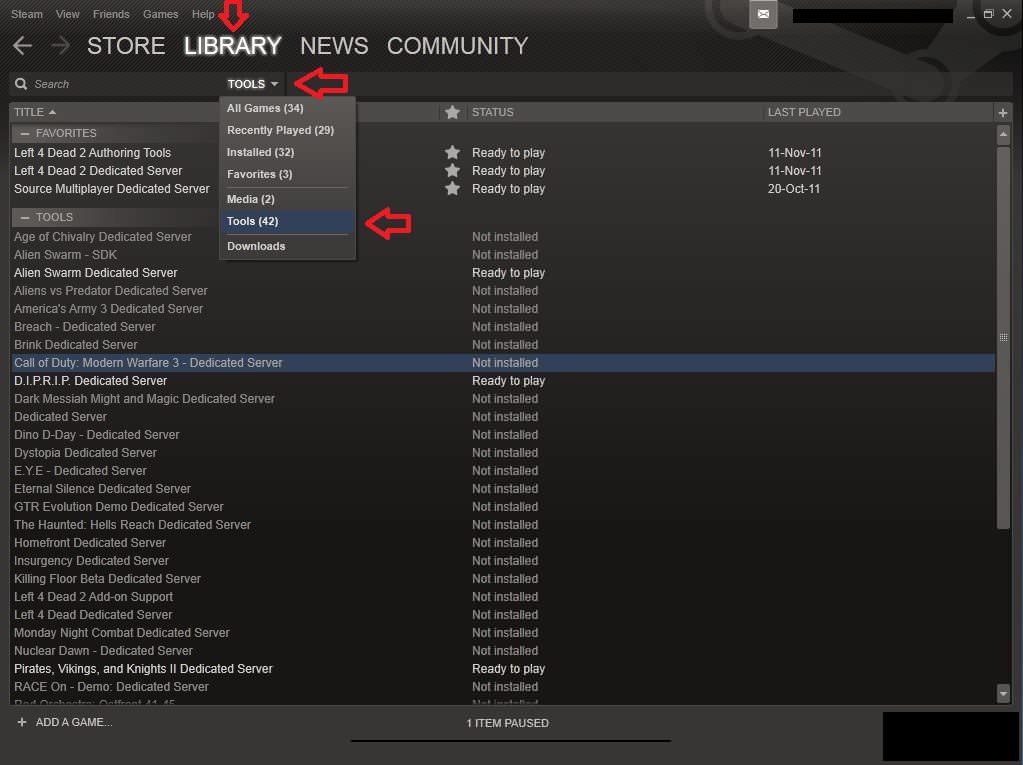The width and height of the screenshot is (1023, 765).
Task: Unfavorite Source Multiplayer Dedicated Server star
Action: click(452, 189)
